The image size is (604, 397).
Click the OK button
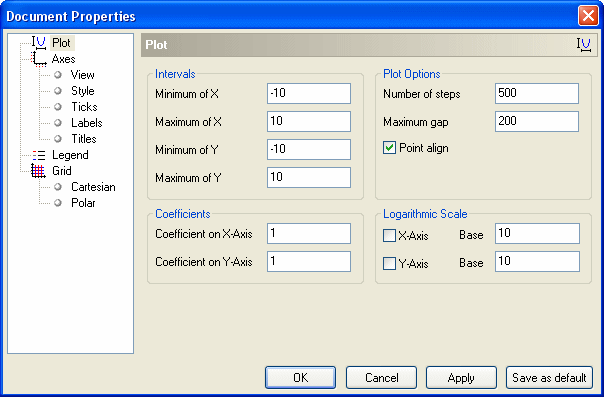(x=300, y=377)
